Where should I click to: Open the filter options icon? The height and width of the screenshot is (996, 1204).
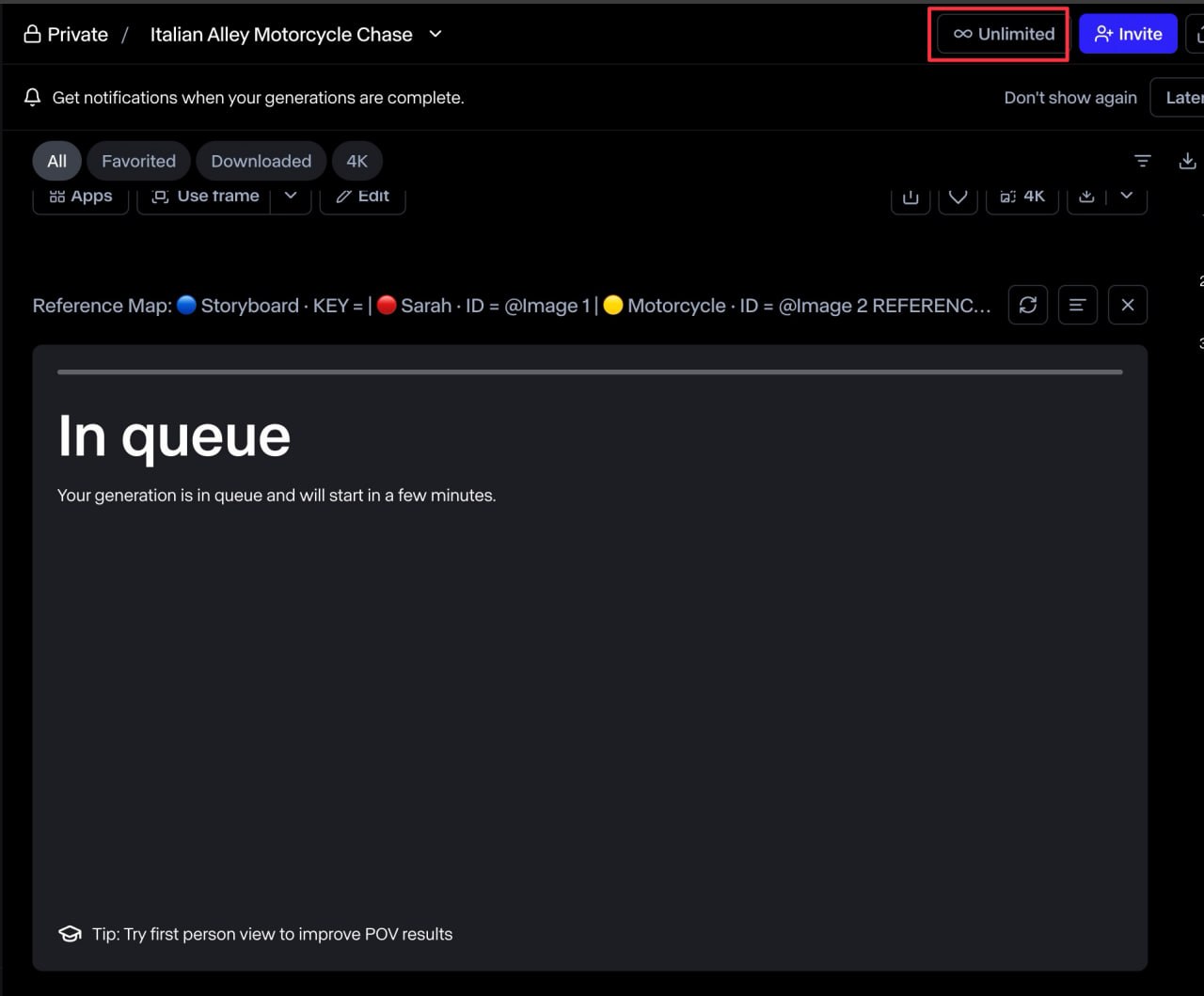[x=1143, y=161]
